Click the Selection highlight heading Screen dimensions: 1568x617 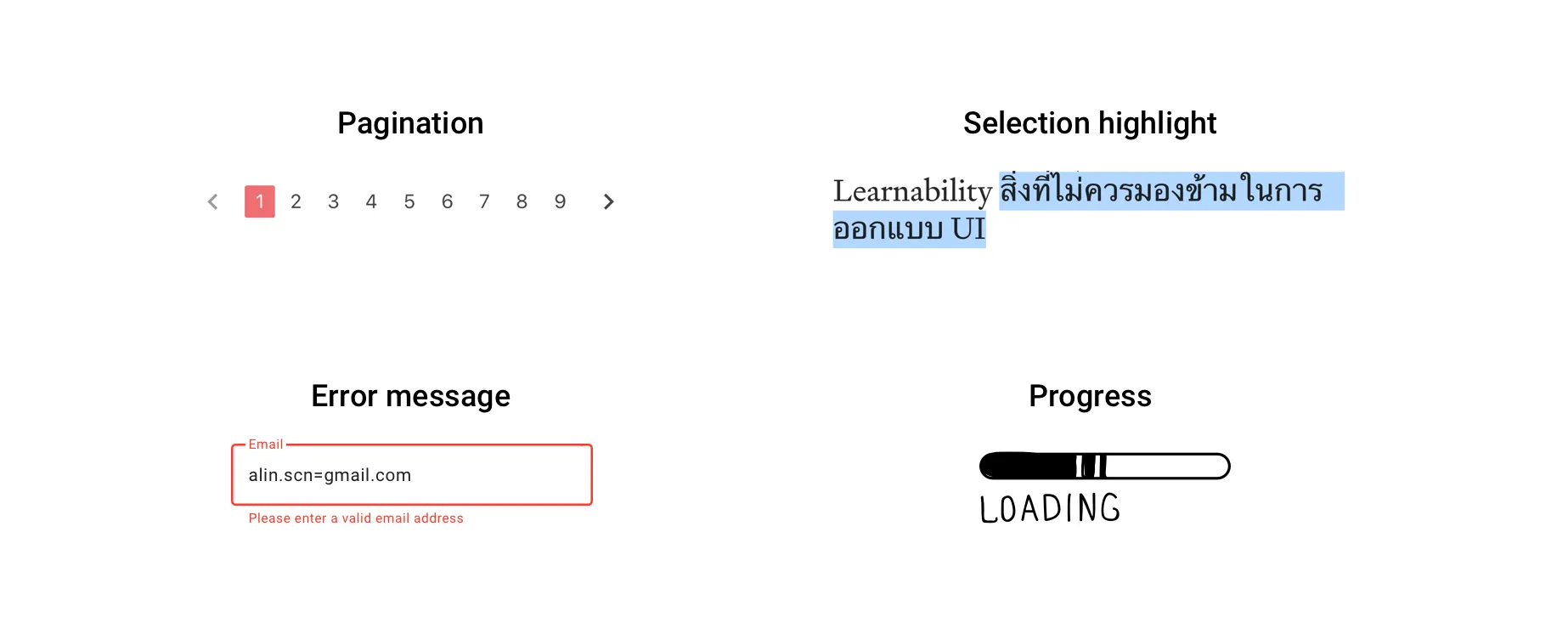pos(1090,123)
